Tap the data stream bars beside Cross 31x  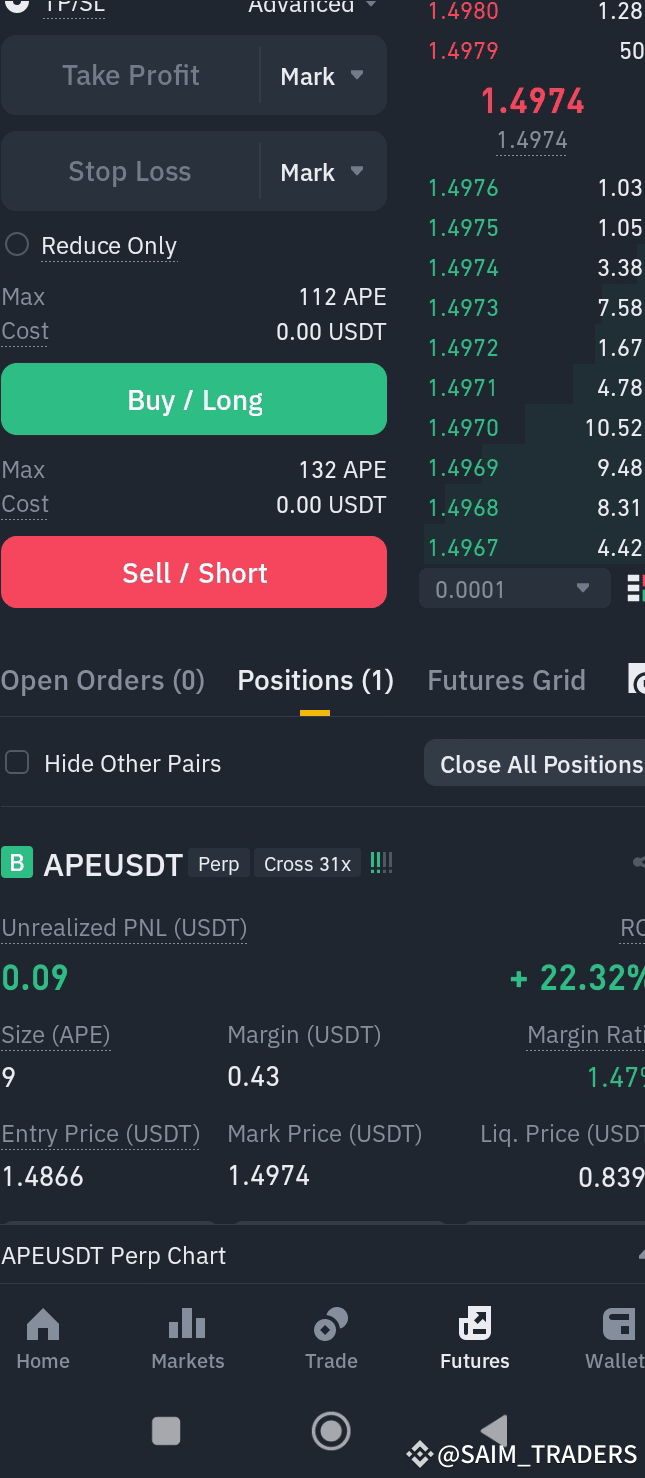coord(381,861)
